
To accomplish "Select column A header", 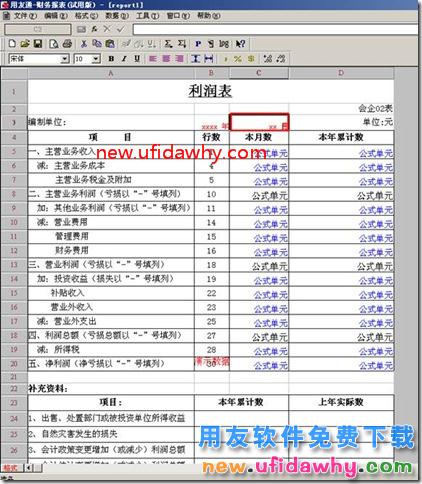I will 111,73.
